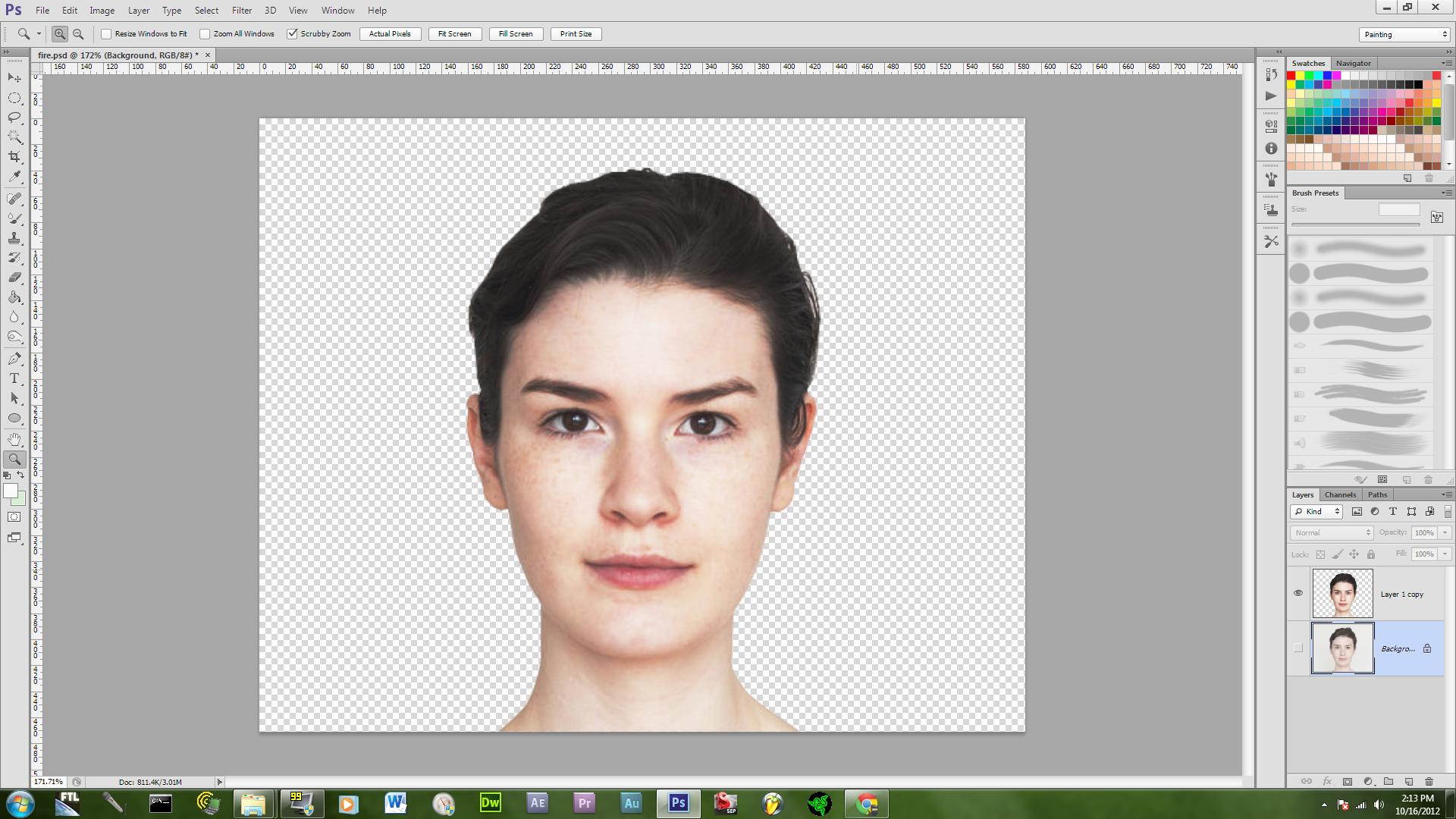Select the Blur tool
The height and width of the screenshot is (819, 1456).
(14, 317)
